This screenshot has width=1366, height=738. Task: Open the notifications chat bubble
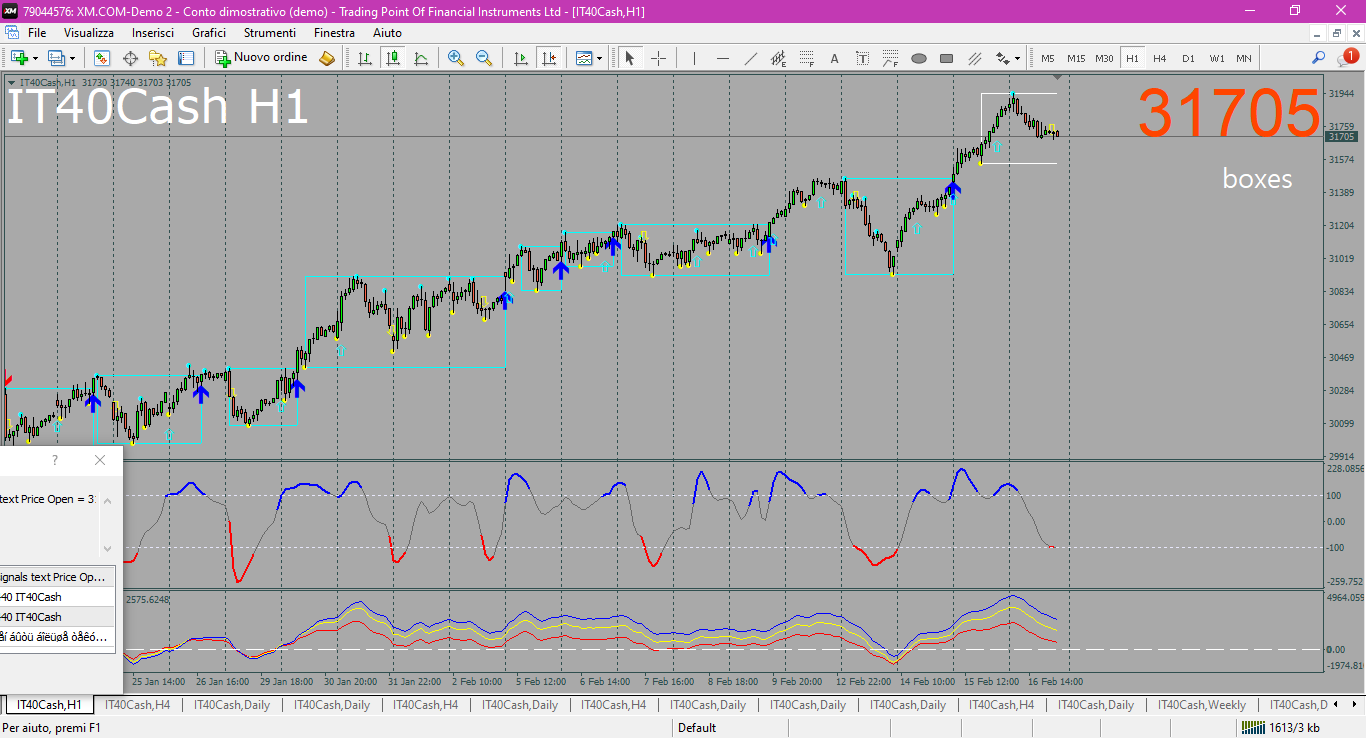pyautogui.click(x=1346, y=58)
